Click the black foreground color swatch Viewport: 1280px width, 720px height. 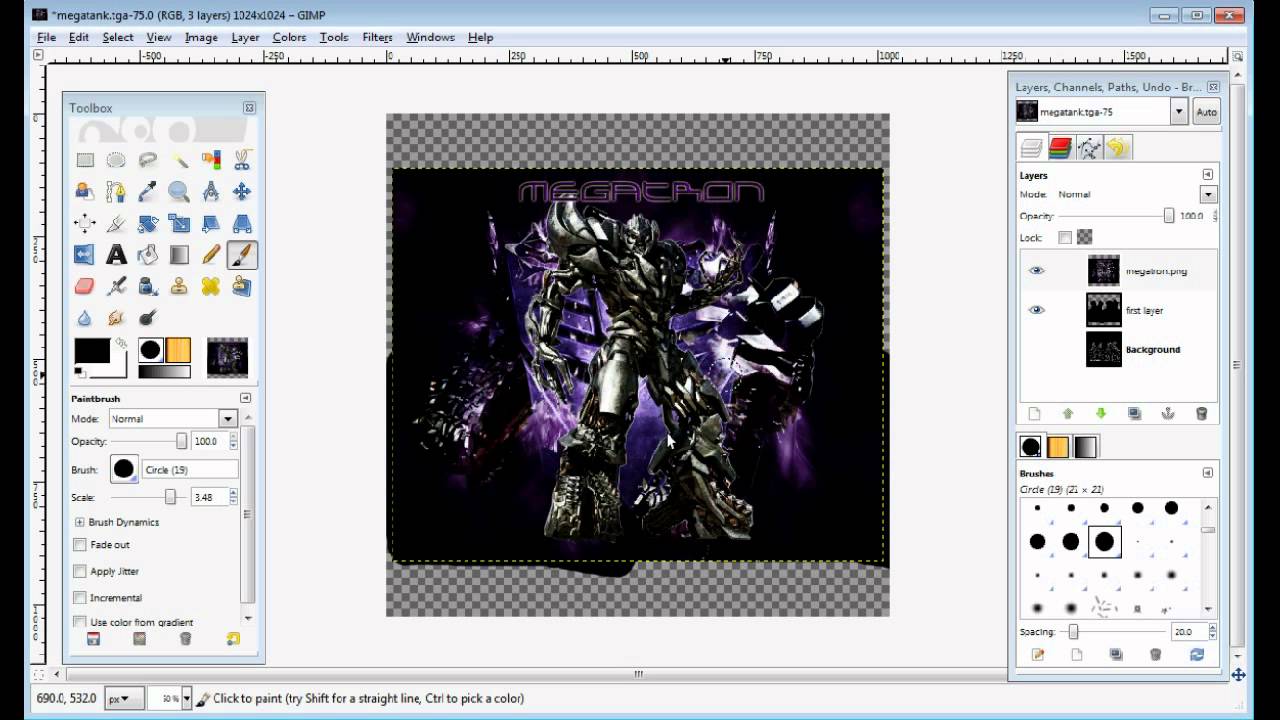click(x=92, y=350)
